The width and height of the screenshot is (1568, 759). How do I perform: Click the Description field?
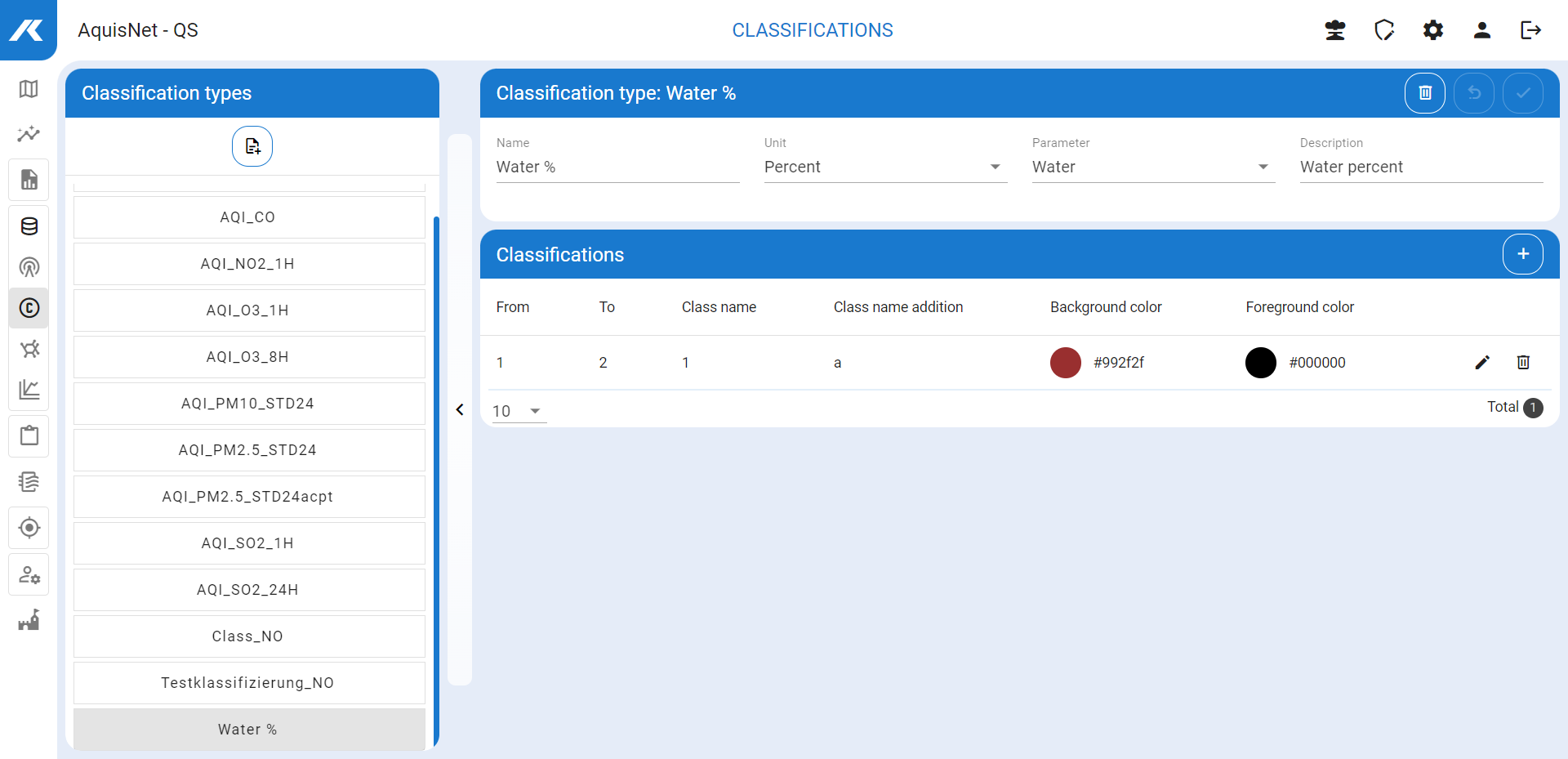[1420, 167]
